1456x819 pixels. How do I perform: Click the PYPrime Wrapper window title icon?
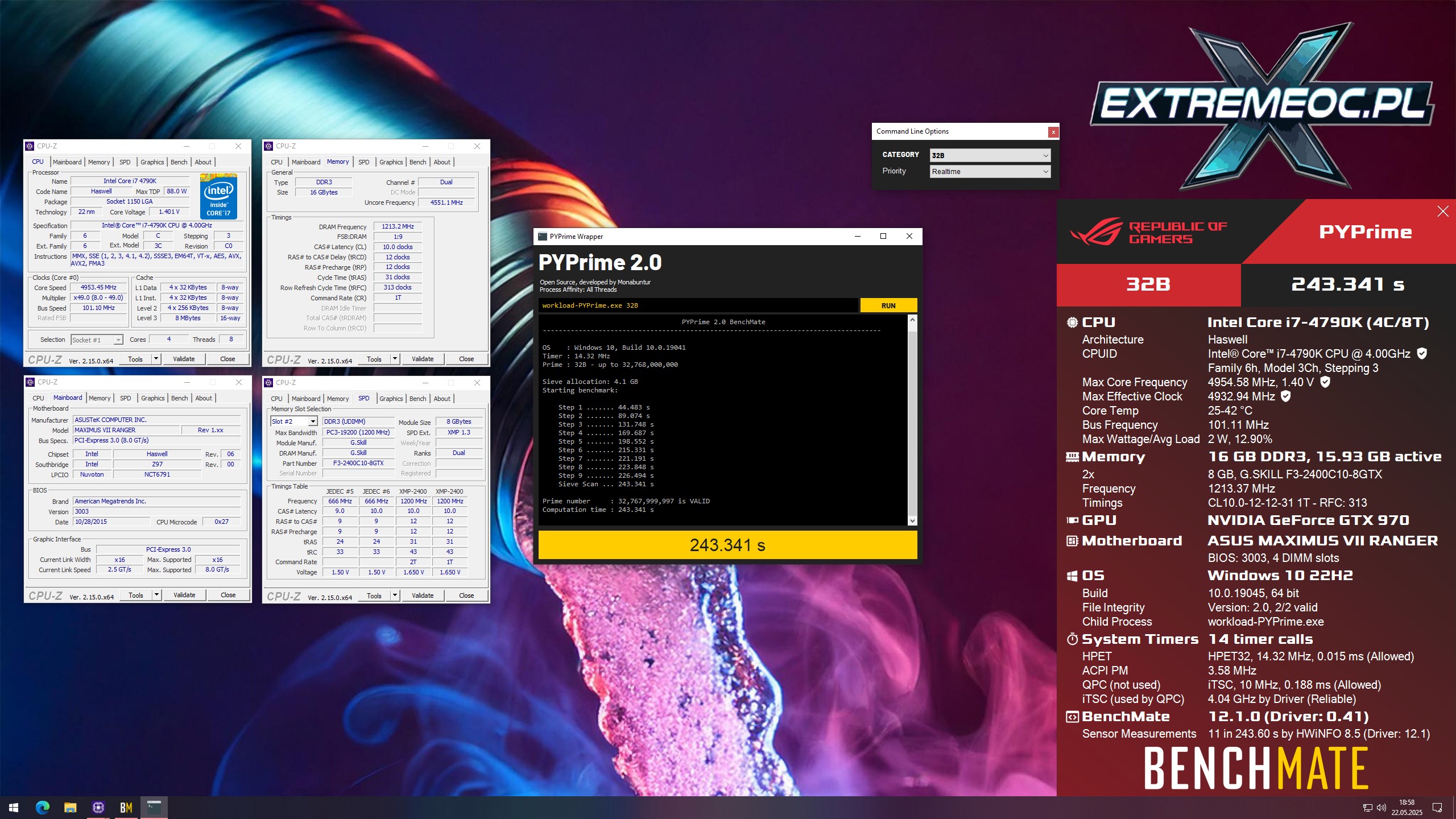coord(543,237)
